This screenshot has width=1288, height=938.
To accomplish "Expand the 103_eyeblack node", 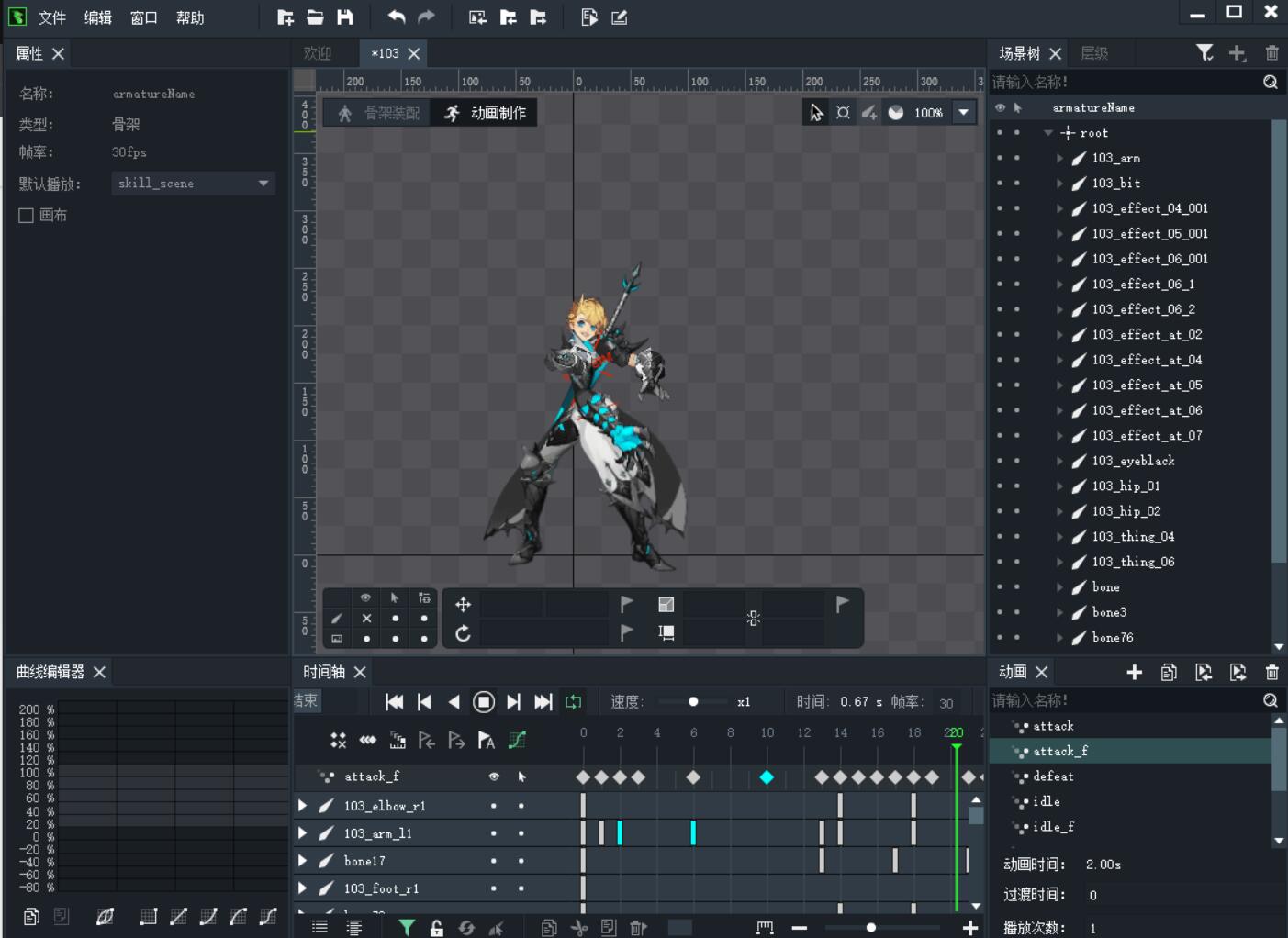I will tap(1060, 461).
